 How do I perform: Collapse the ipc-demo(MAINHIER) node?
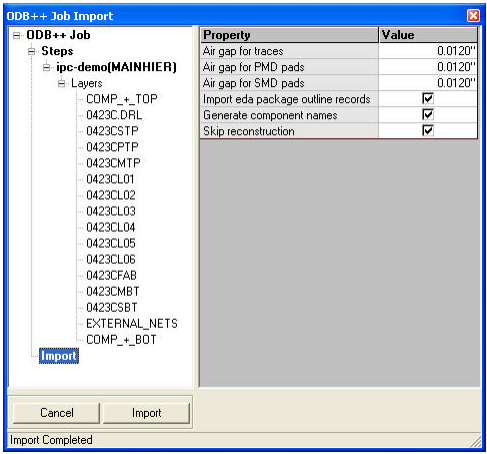tap(46, 67)
